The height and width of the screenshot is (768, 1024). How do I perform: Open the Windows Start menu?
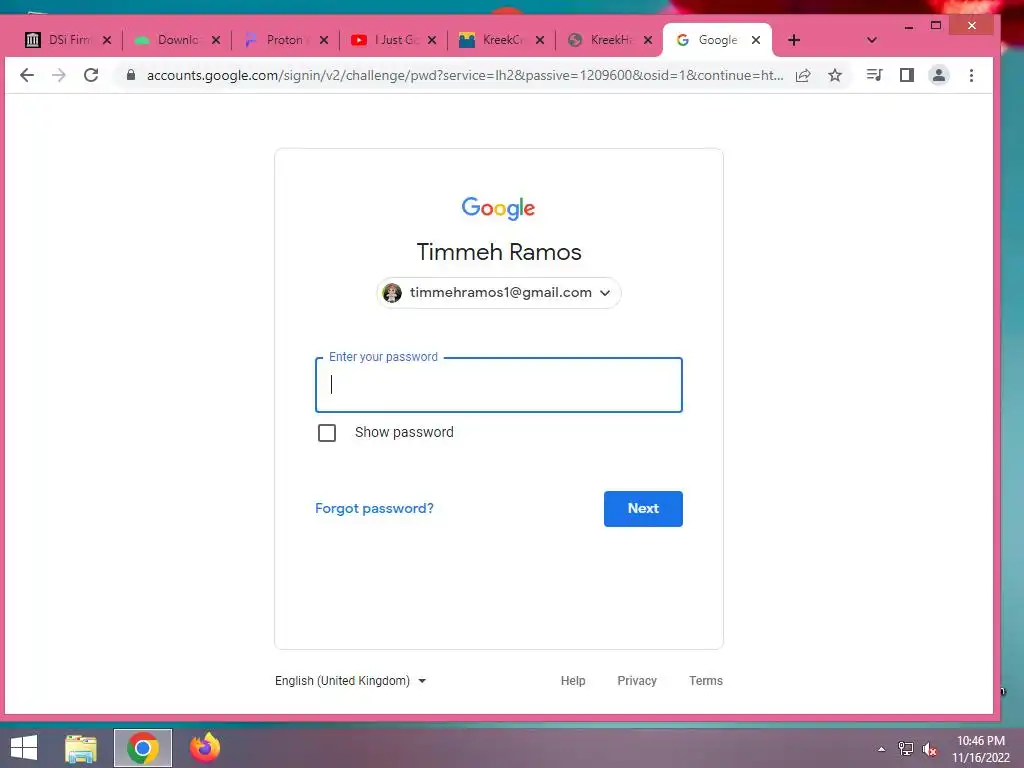(x=24, y=748)
